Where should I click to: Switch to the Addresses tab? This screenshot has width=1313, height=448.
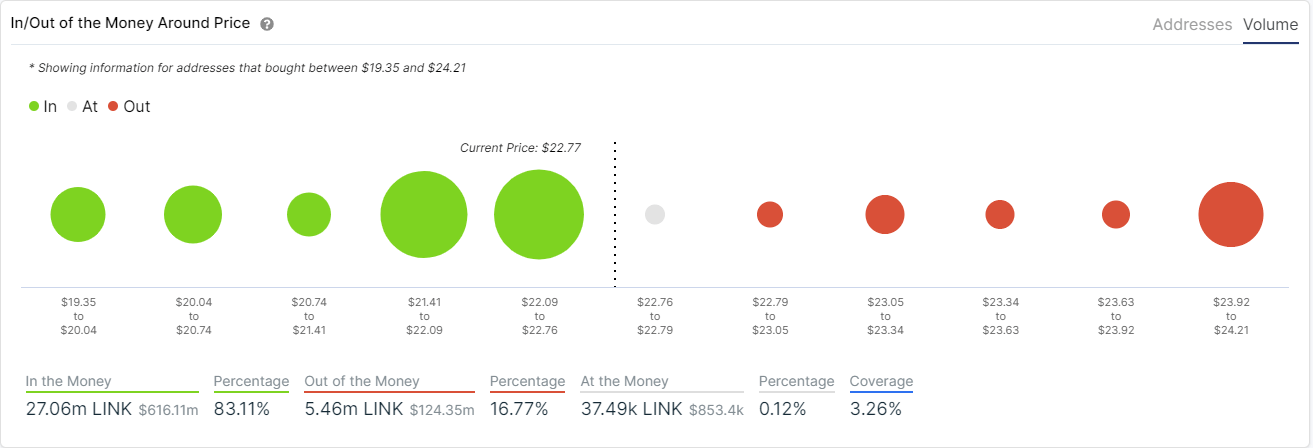pos(1192,24)
